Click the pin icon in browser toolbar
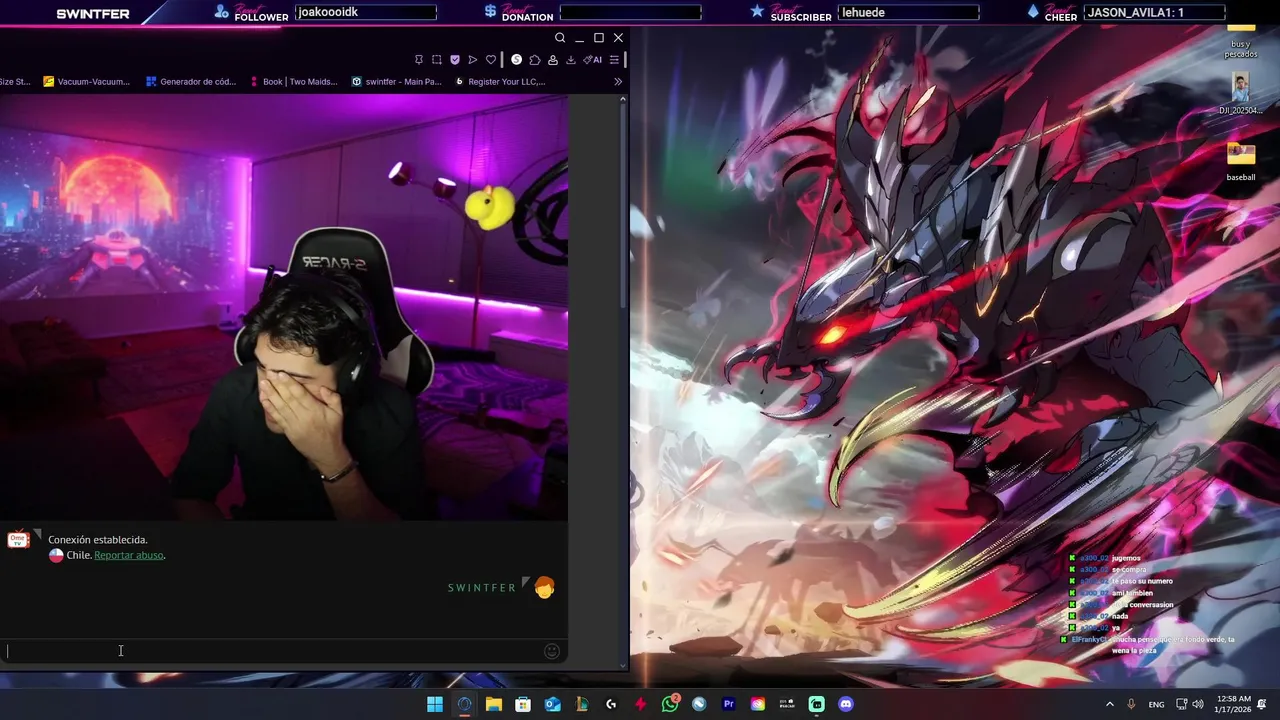The height and width of the screenshot is (720, 1280). coord(419,60)
